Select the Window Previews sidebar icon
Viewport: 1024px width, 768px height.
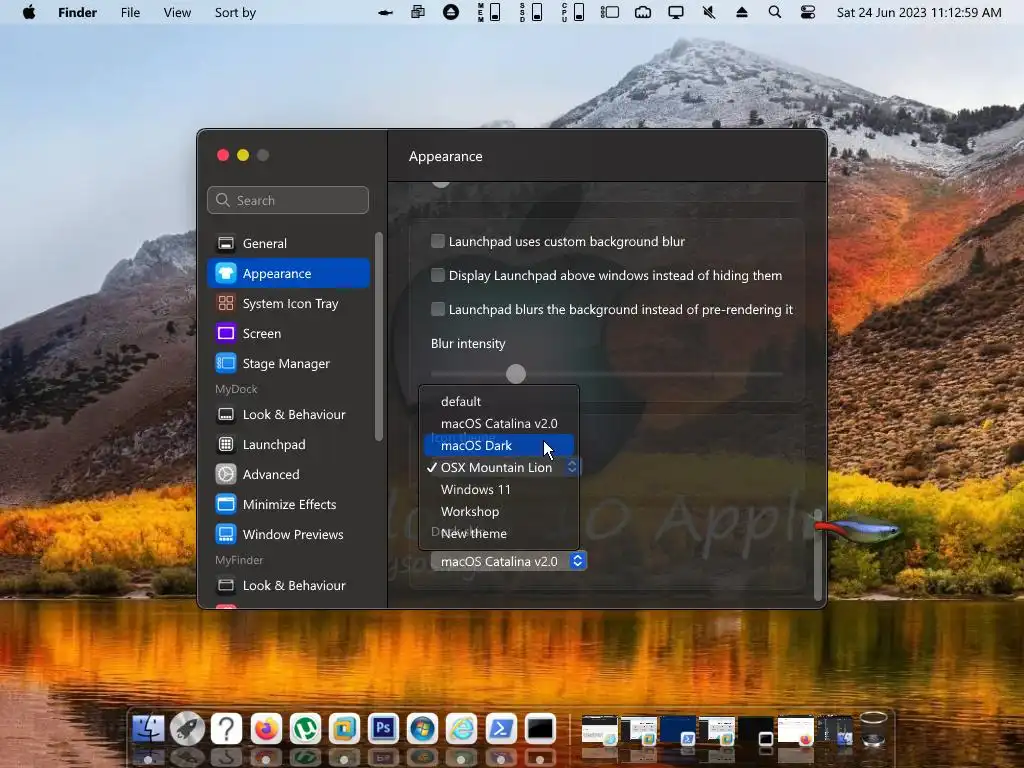226,534
